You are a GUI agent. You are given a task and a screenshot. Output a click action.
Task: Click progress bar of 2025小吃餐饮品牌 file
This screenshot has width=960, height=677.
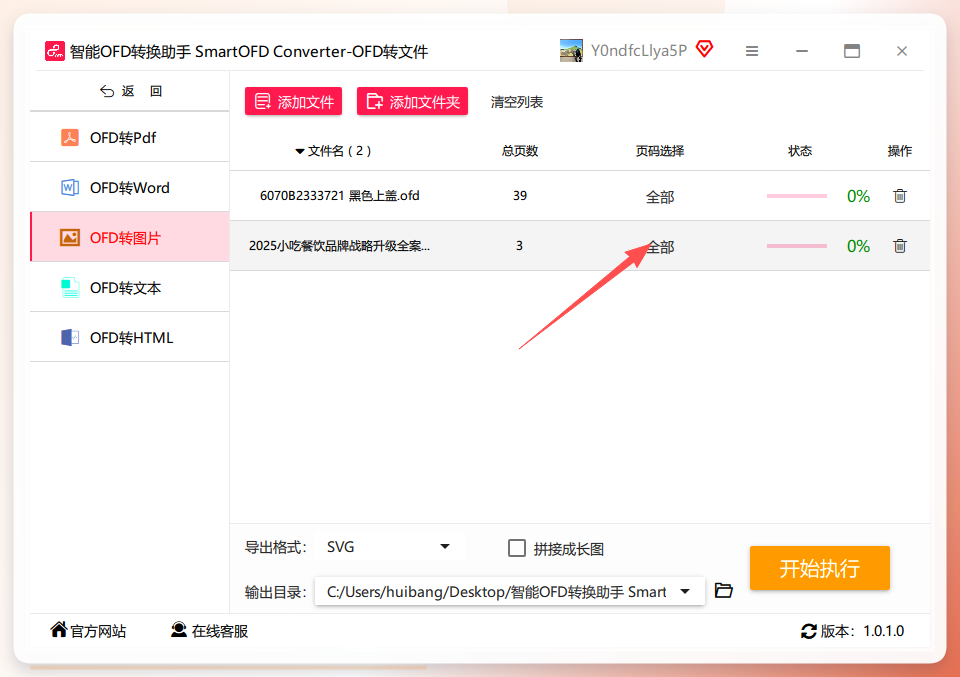(797, 246)
